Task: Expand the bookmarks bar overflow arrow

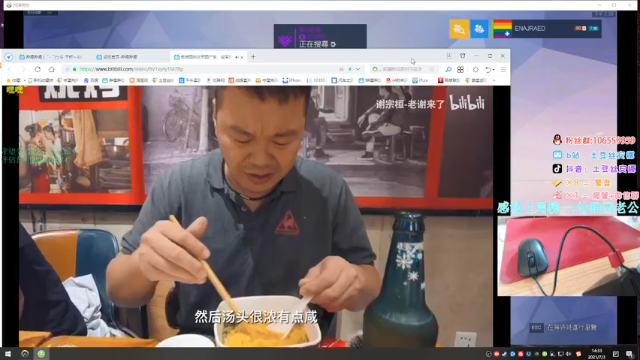Action: 494,80
